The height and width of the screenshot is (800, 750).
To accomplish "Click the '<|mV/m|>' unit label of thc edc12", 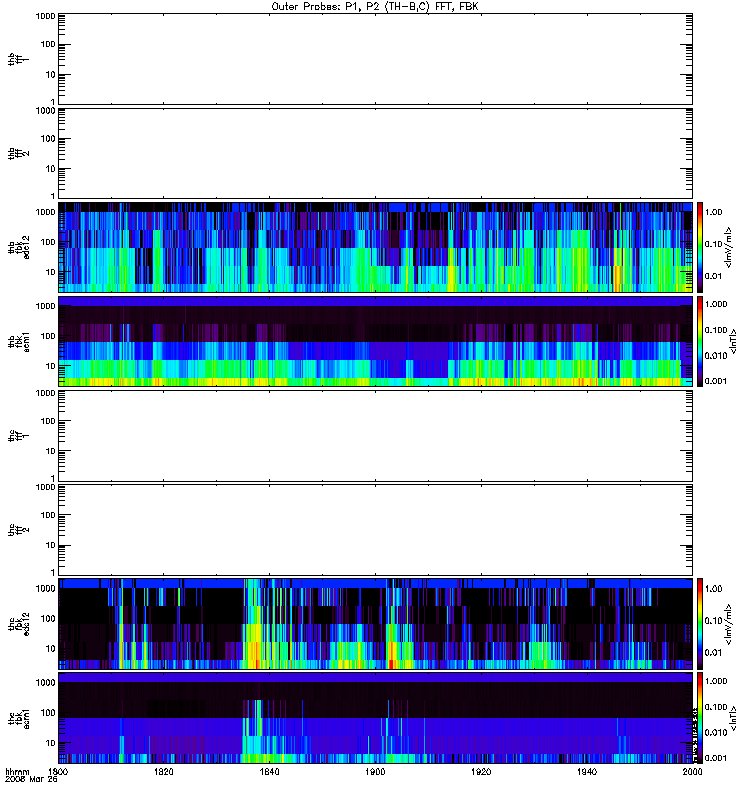I will coord(728,624).
